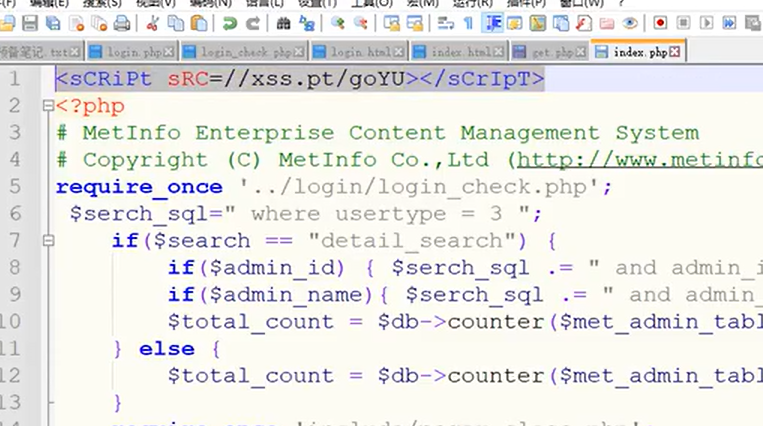The height and width of the screenshot is (426, 763).
Task: Click the document list panel icon
Action: (561, 23)
